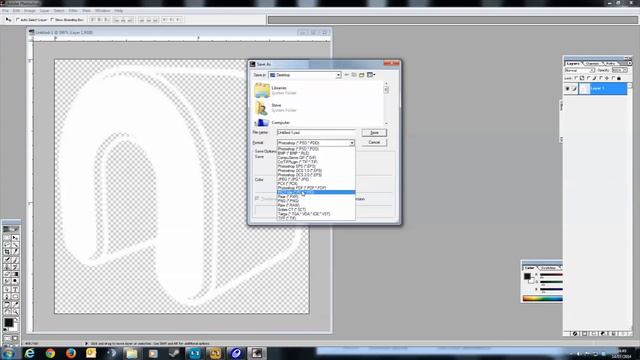
Task: Select the Slice tool
Action: point(15,252)
